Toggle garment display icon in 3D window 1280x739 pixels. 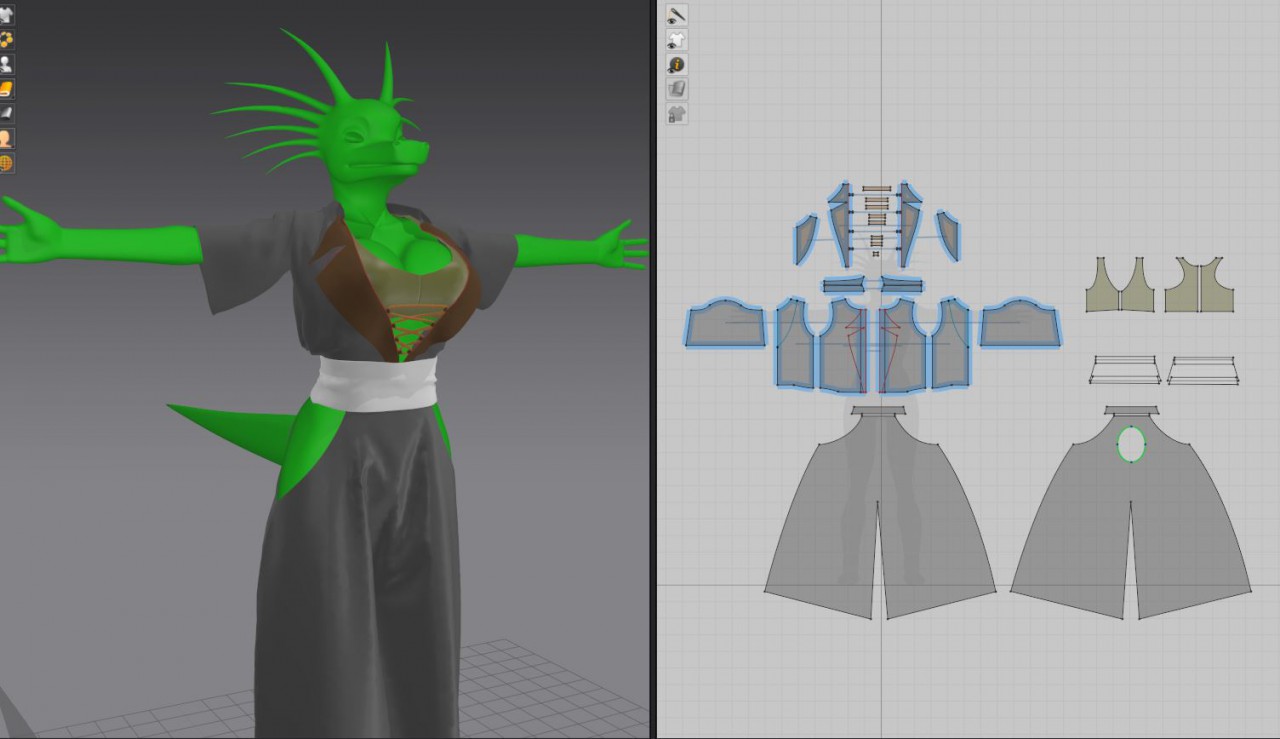pyautogui.click(x=6, y=16)
